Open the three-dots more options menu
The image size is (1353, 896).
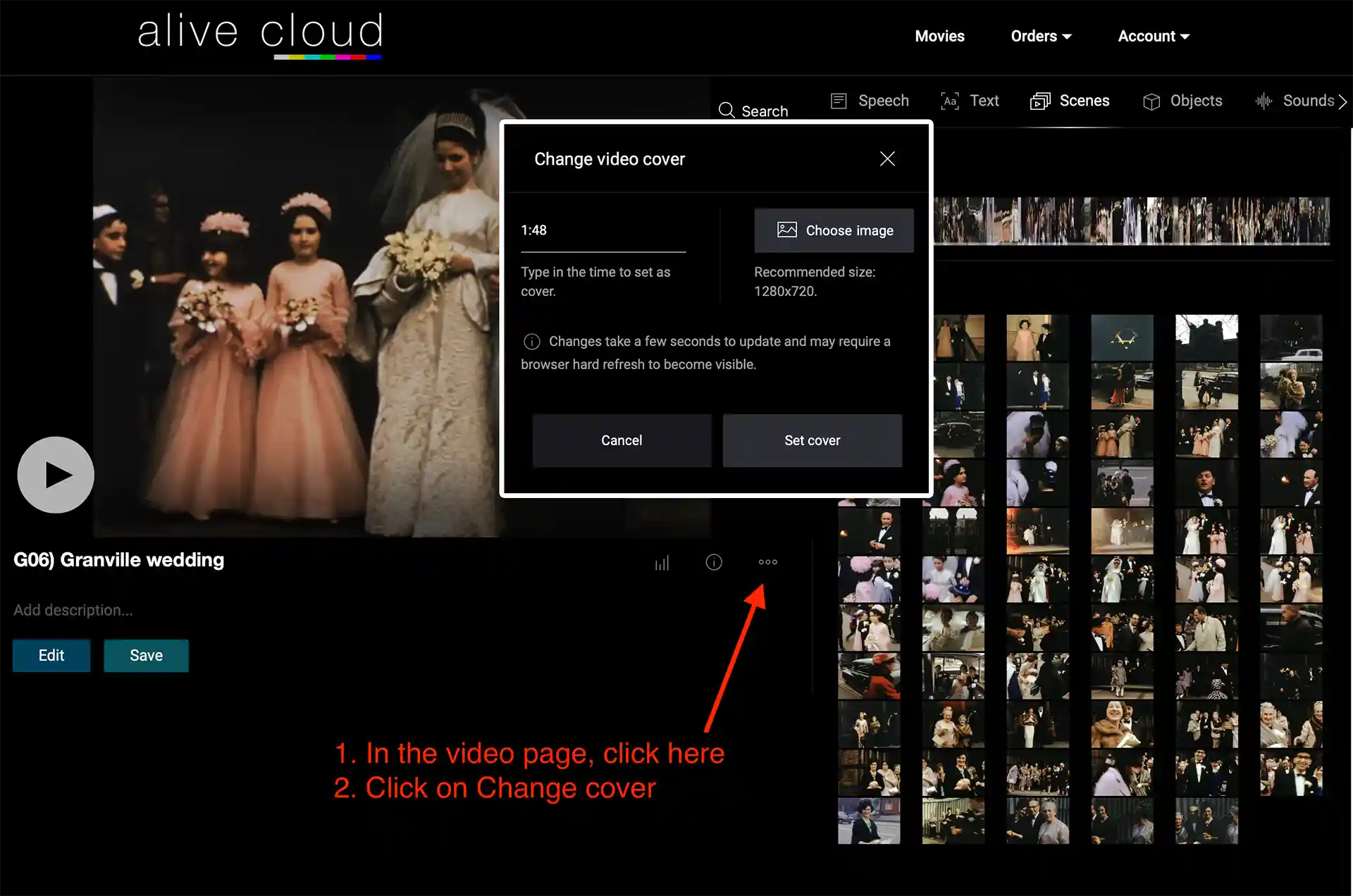pos(767,562)
